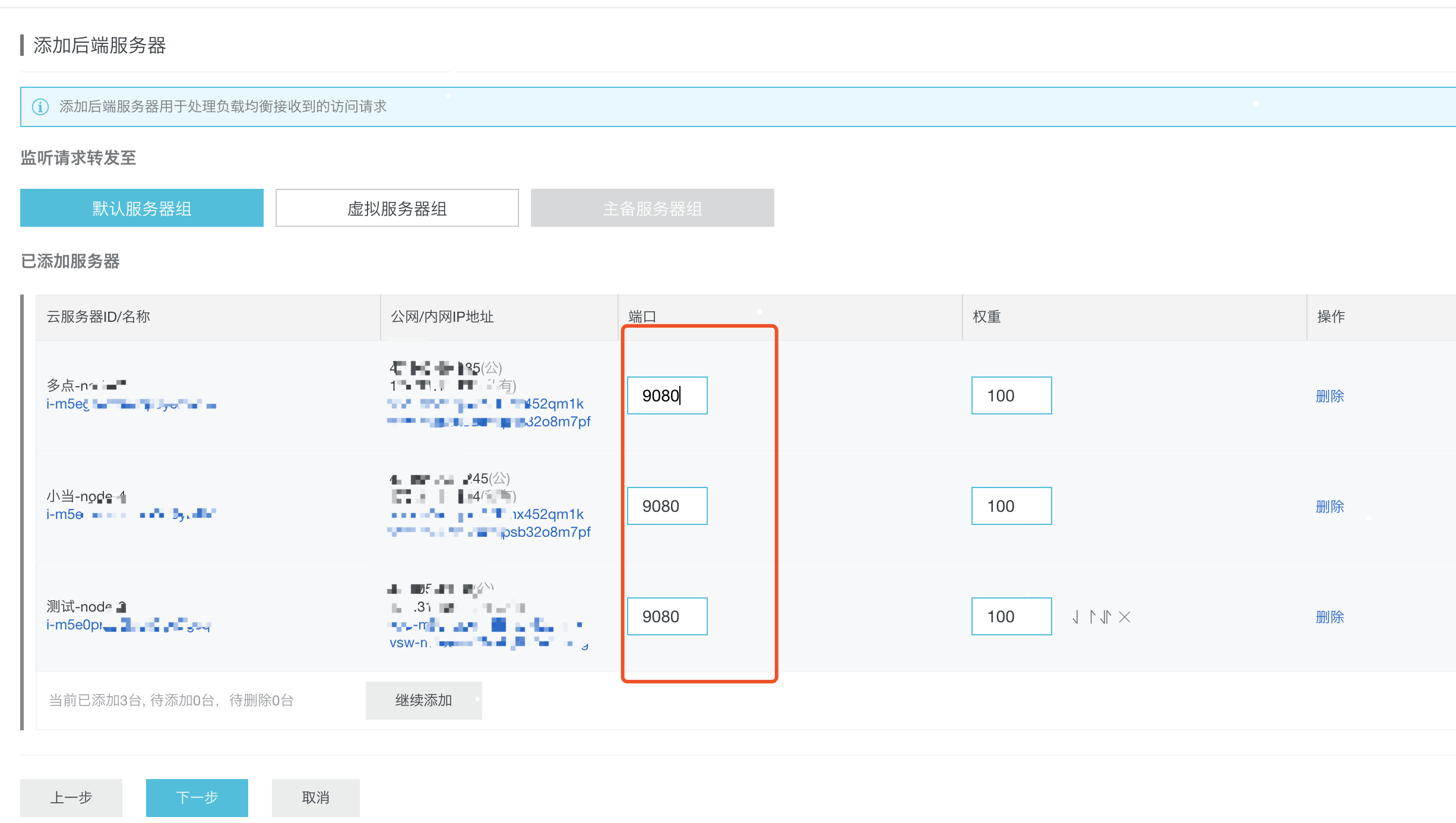Screen dimensions: 1456x823
Task: Click the X icon next to the third weight field
Action: click(x=1124, y=618)
